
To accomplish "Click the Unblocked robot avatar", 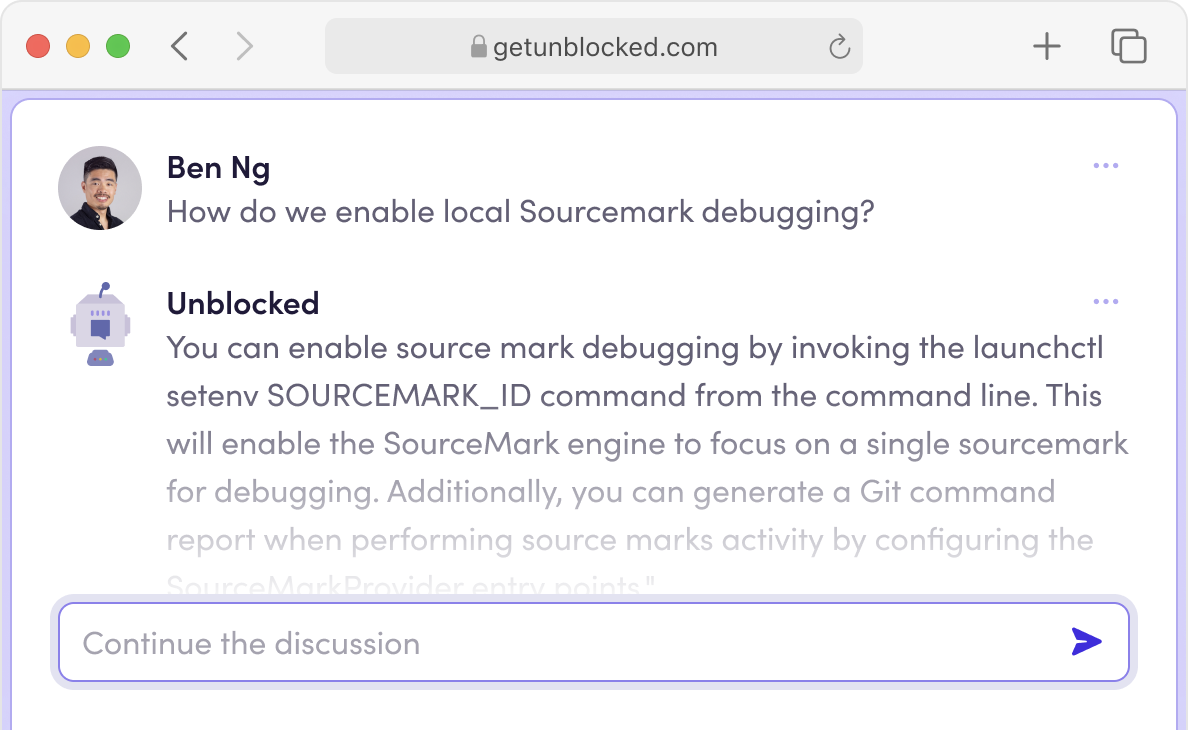I will 100,324.
